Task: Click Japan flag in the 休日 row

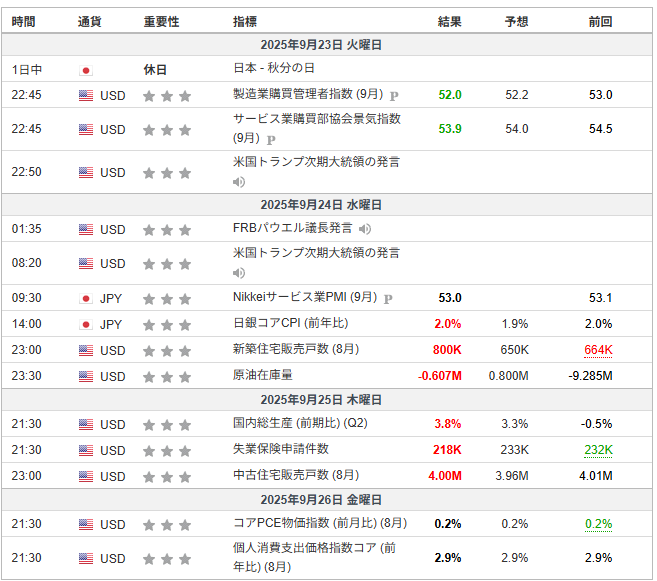Action: 86,70
